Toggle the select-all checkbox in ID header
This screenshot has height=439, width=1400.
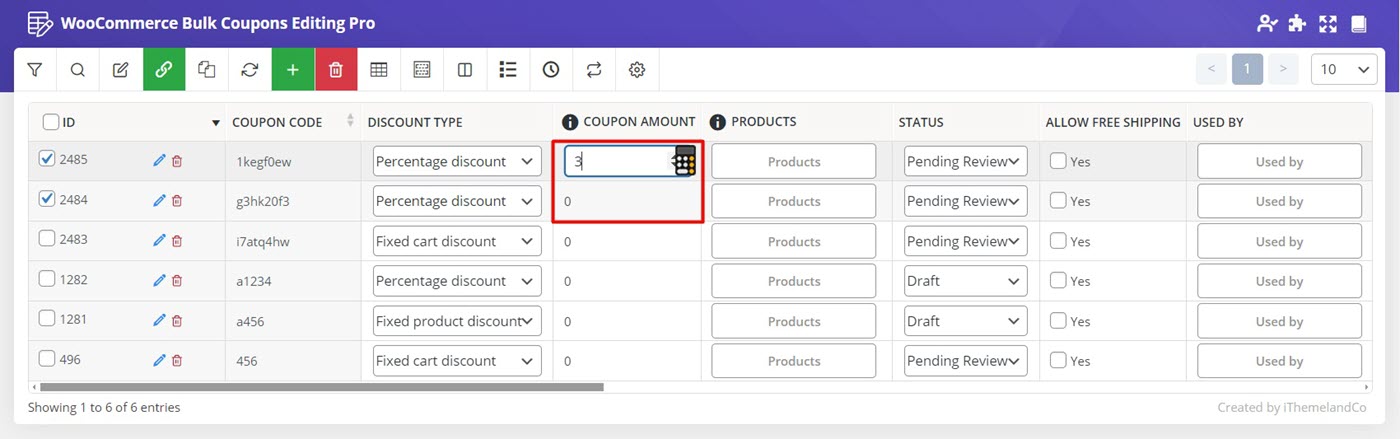pyautogui.click(x=51, y=122)
